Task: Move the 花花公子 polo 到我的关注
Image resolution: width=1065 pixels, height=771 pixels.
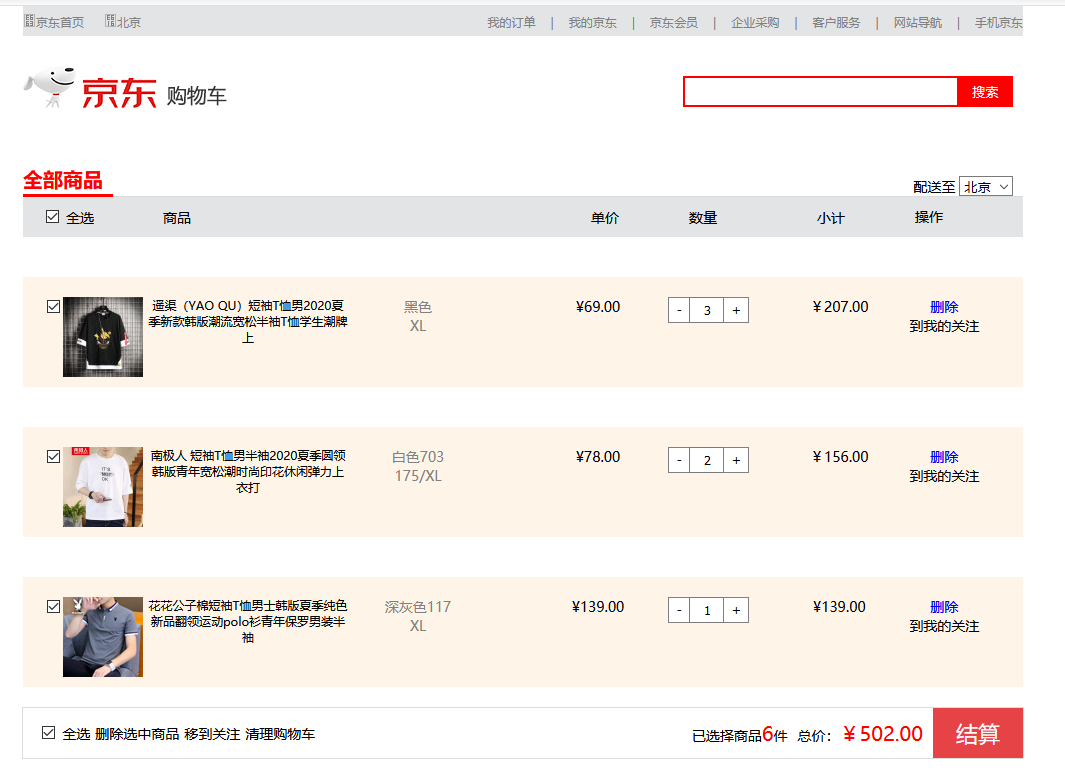Action: tap(944, 627)
